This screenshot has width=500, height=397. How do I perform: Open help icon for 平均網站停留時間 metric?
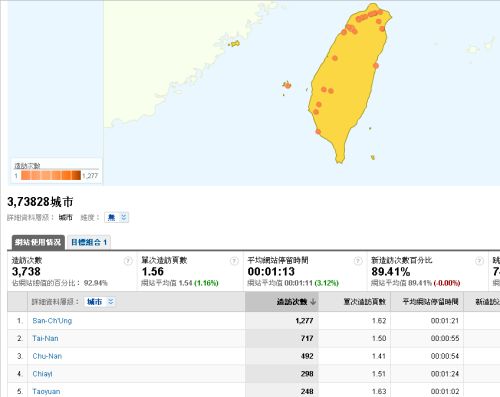[358, 261]
